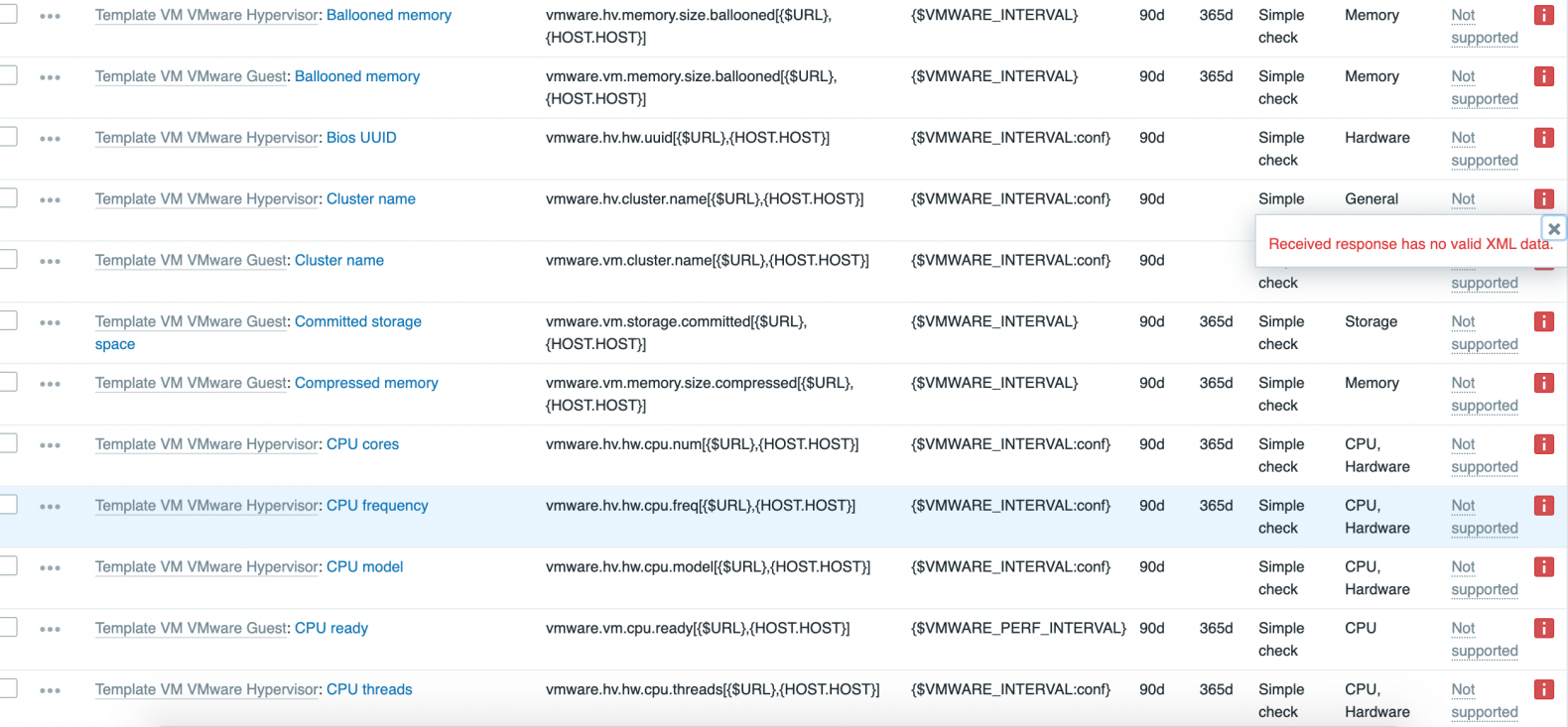Click the ellipsis icon for Guest Cluster name
Image resolution: width=1568 pixels, height=727 pixels.
point(51,262)
